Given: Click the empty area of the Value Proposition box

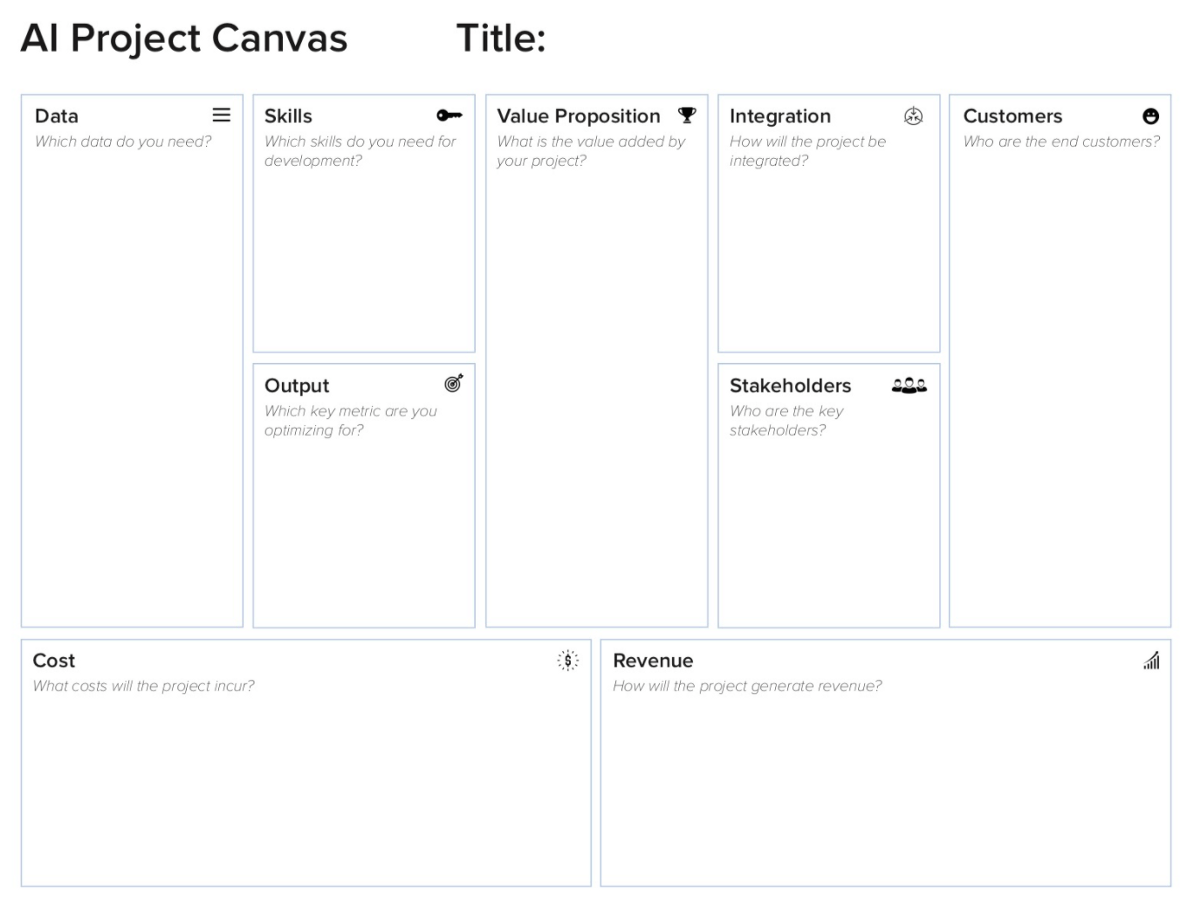Looking at the screenshot, I should (597, 400).
